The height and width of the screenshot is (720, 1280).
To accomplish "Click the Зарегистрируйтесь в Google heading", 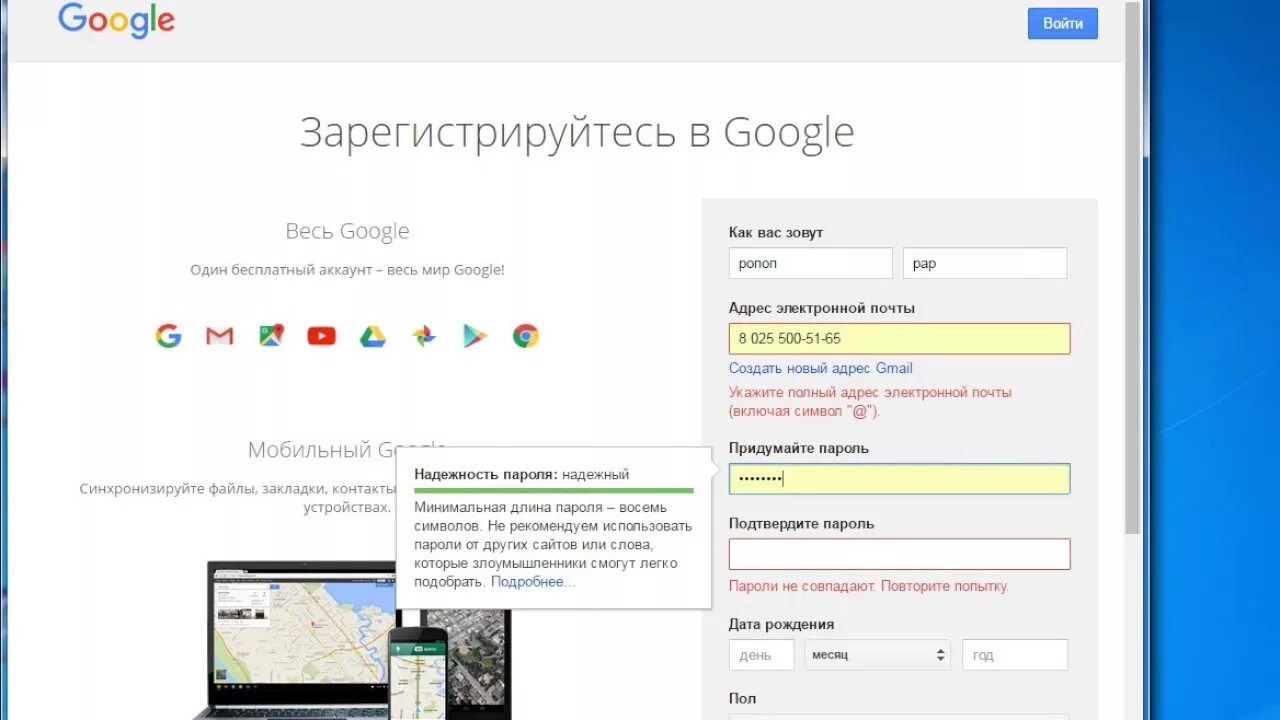I will coord(577,133).
